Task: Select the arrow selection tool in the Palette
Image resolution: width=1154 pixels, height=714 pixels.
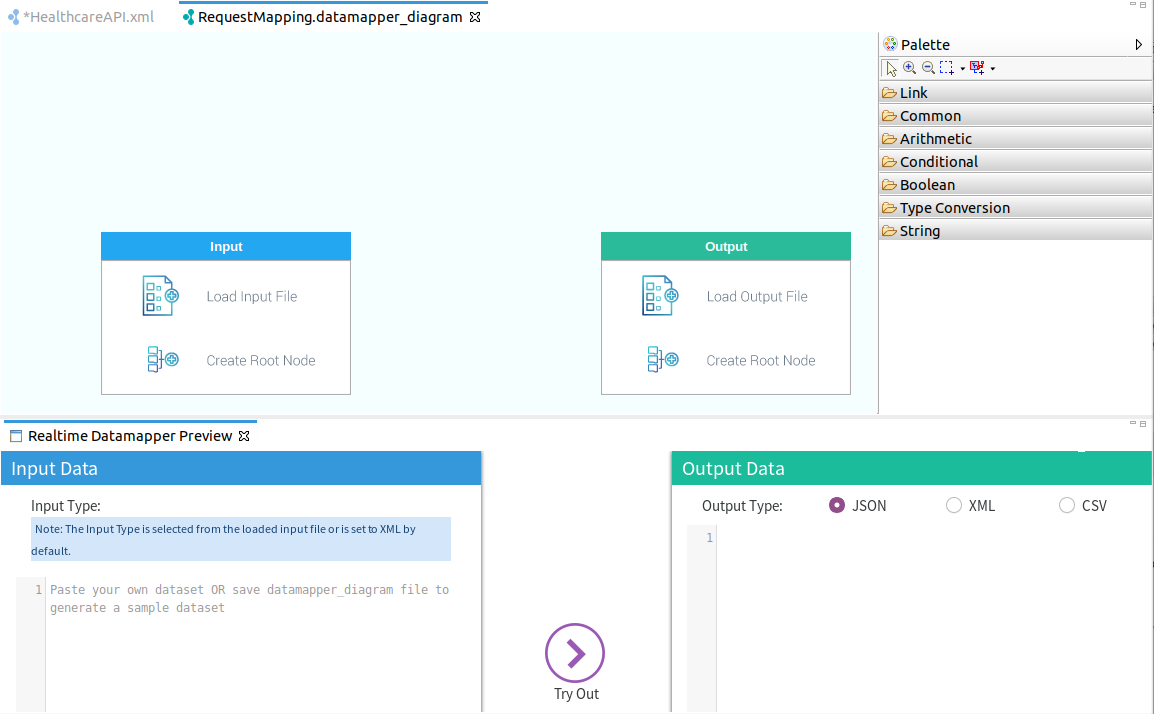Action: (889, 67)
